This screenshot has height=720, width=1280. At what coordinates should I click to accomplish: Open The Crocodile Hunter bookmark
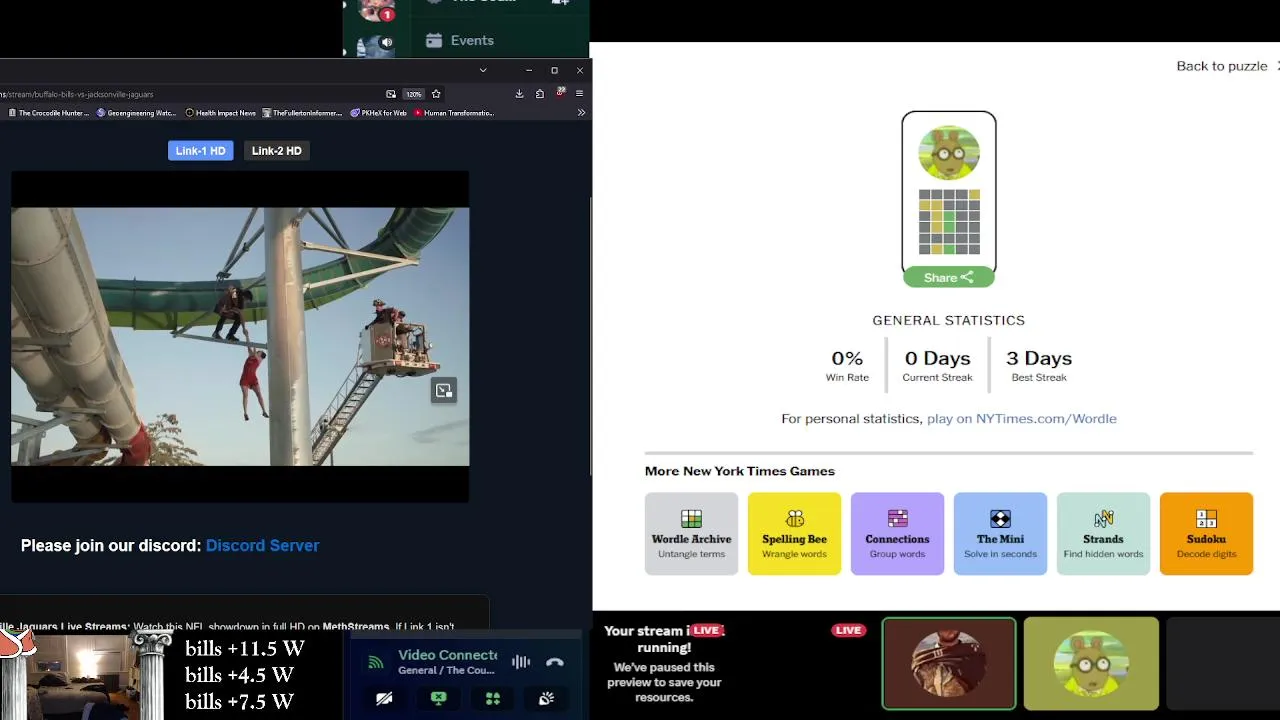tap(49, 113)
